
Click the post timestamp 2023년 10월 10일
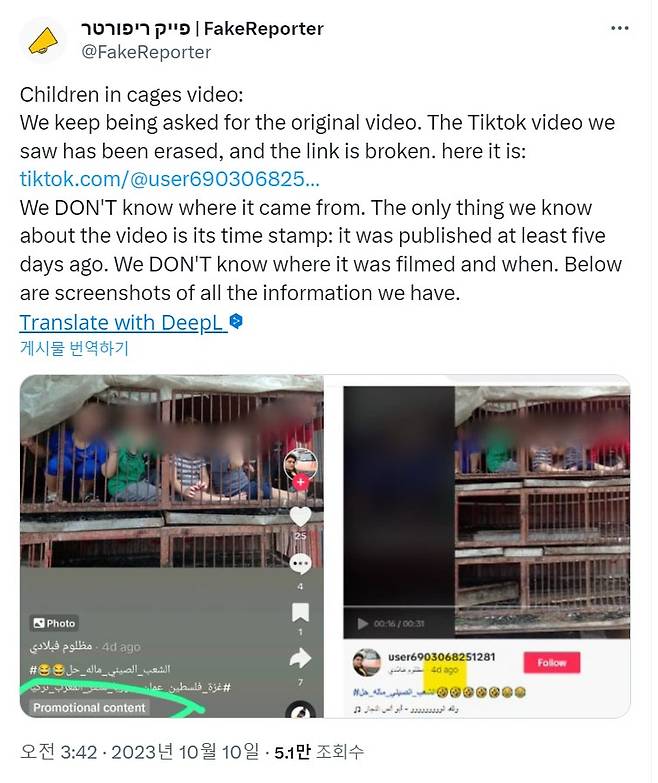point(185,752)
